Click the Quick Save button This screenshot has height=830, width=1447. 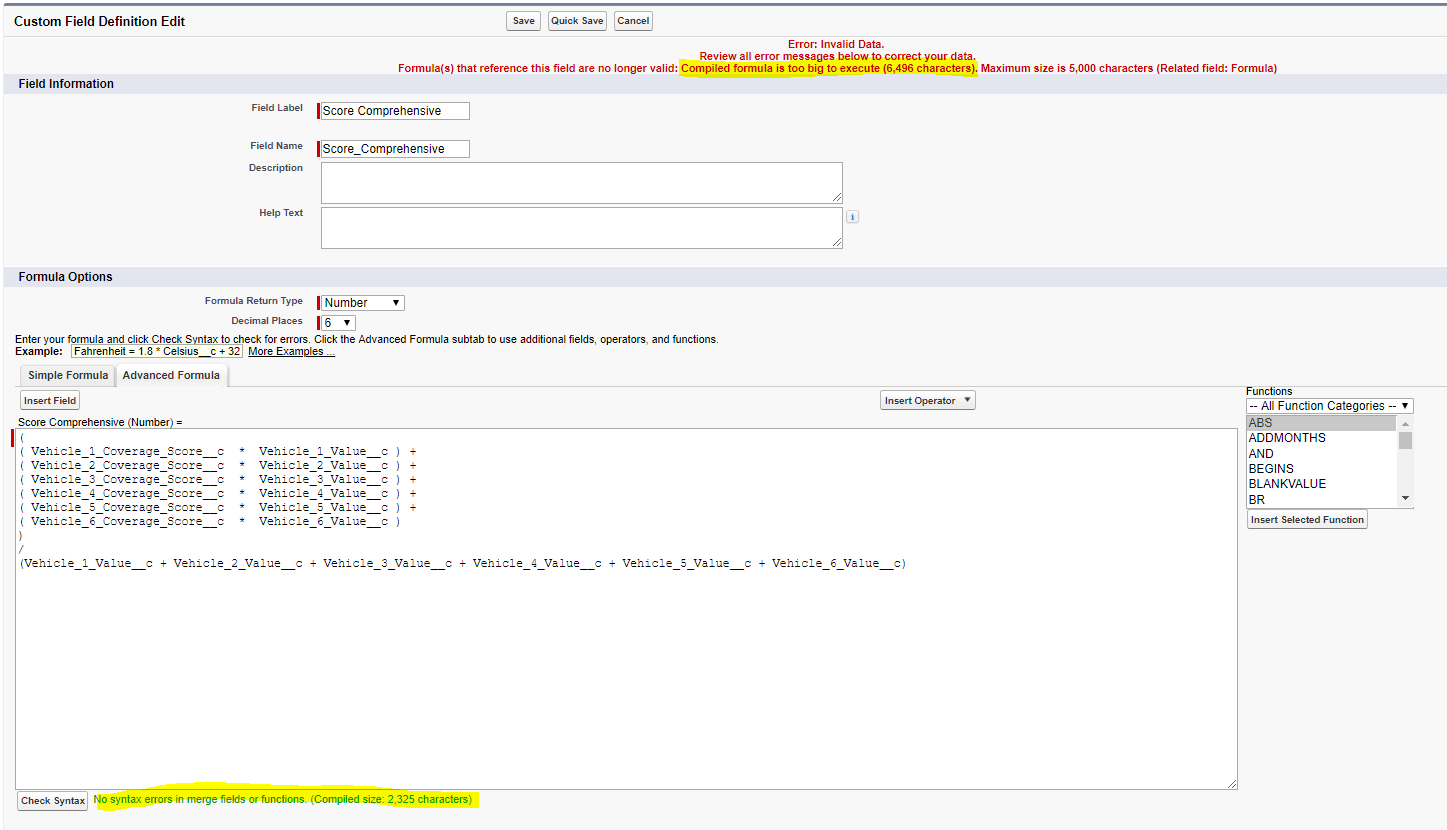coord(577,20)
